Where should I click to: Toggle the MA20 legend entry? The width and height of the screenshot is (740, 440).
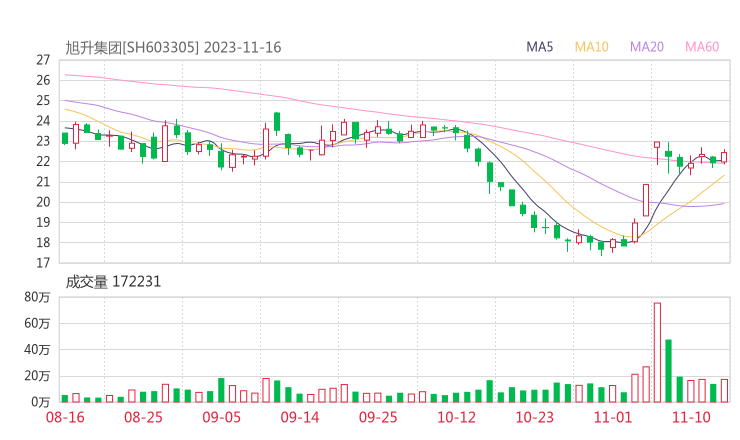click(647, 47)
